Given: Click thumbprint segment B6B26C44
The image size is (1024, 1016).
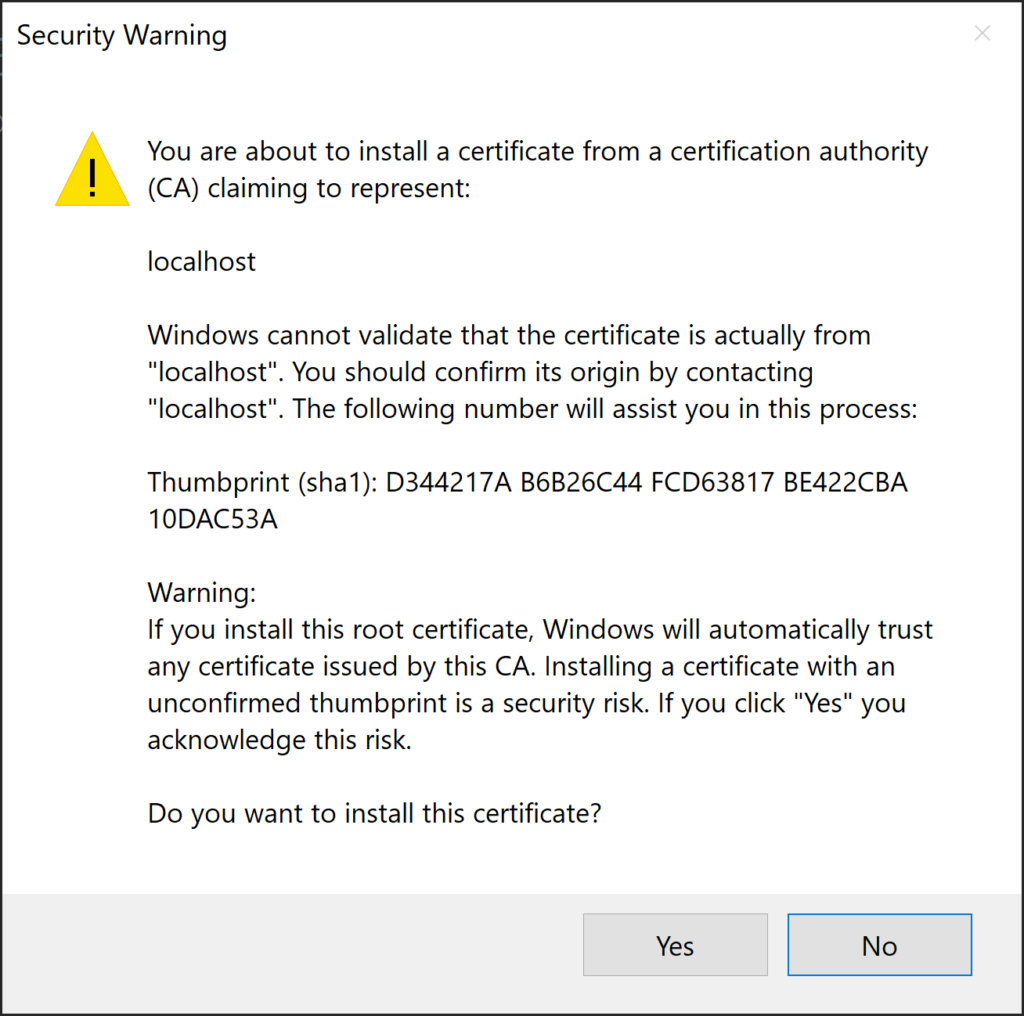Looking at the screenshot, I should 582,482.
